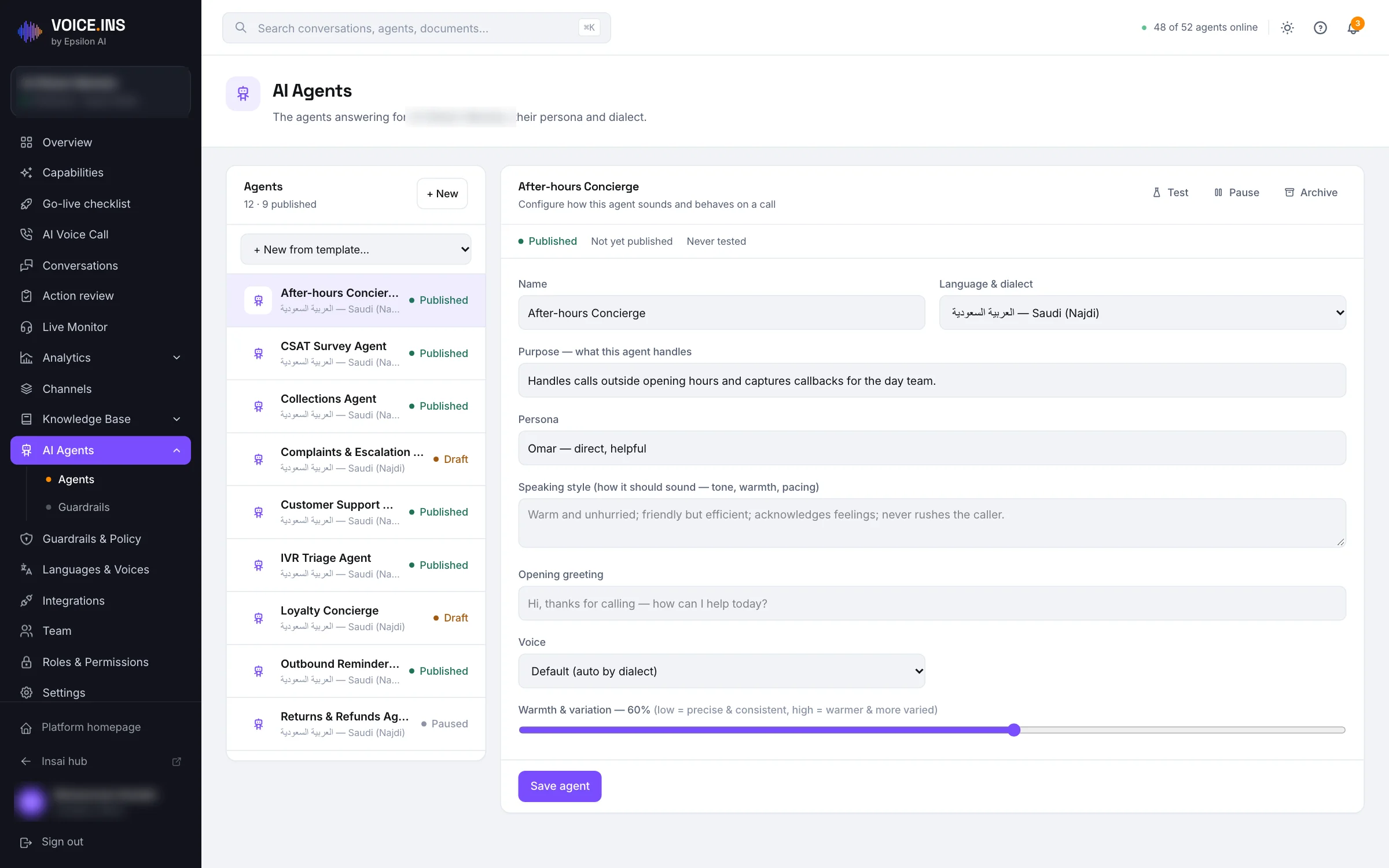Pause the After-hours Concierge agent
The width and height of the screenshot is (1389, 868).
click(x=1237, y=193)
